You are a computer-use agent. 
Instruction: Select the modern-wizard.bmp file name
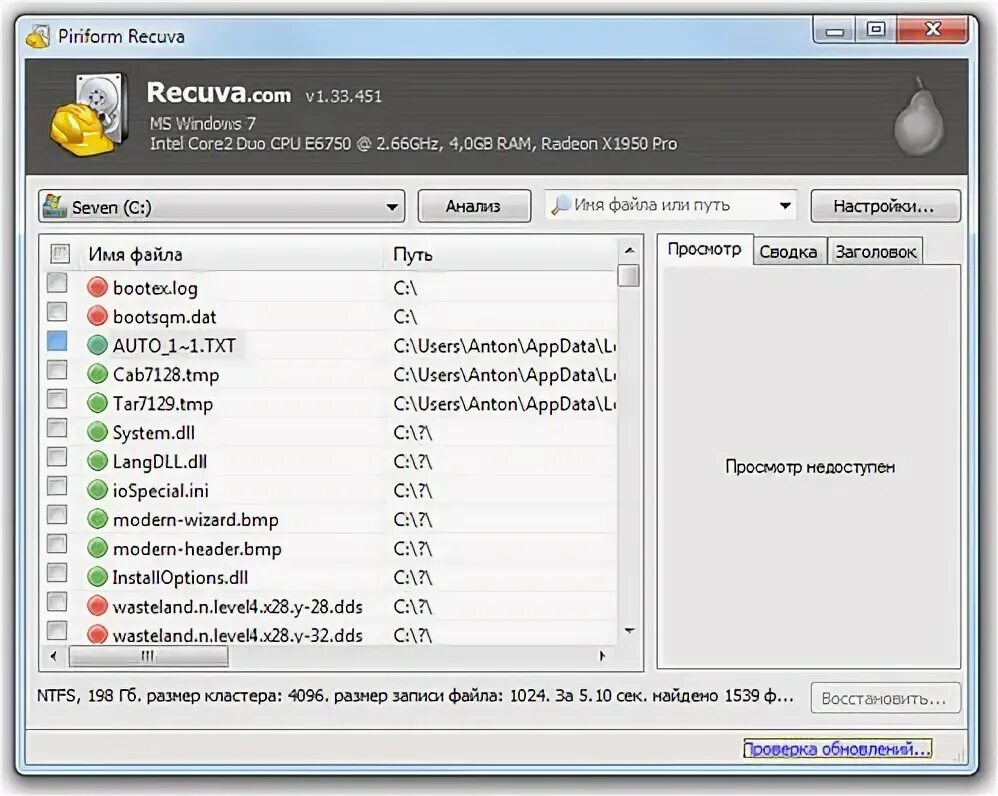coord(195,520)
